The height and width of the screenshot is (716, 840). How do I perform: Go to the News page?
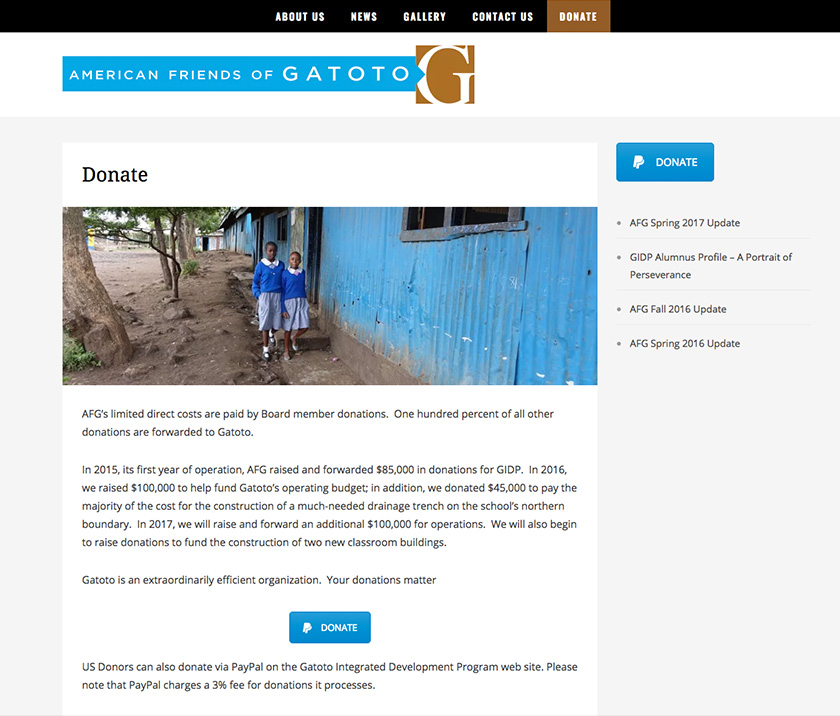(364, 17)
